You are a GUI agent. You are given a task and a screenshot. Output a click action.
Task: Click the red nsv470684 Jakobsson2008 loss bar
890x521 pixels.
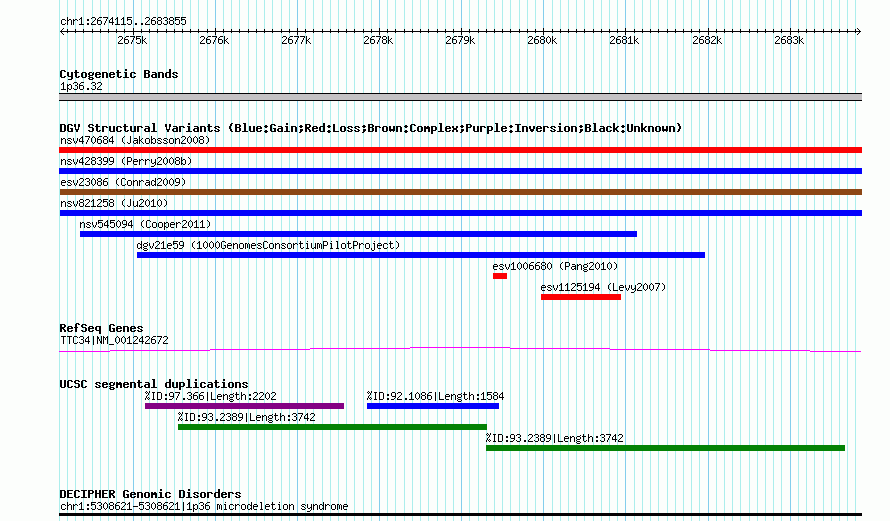pos(460,150)
